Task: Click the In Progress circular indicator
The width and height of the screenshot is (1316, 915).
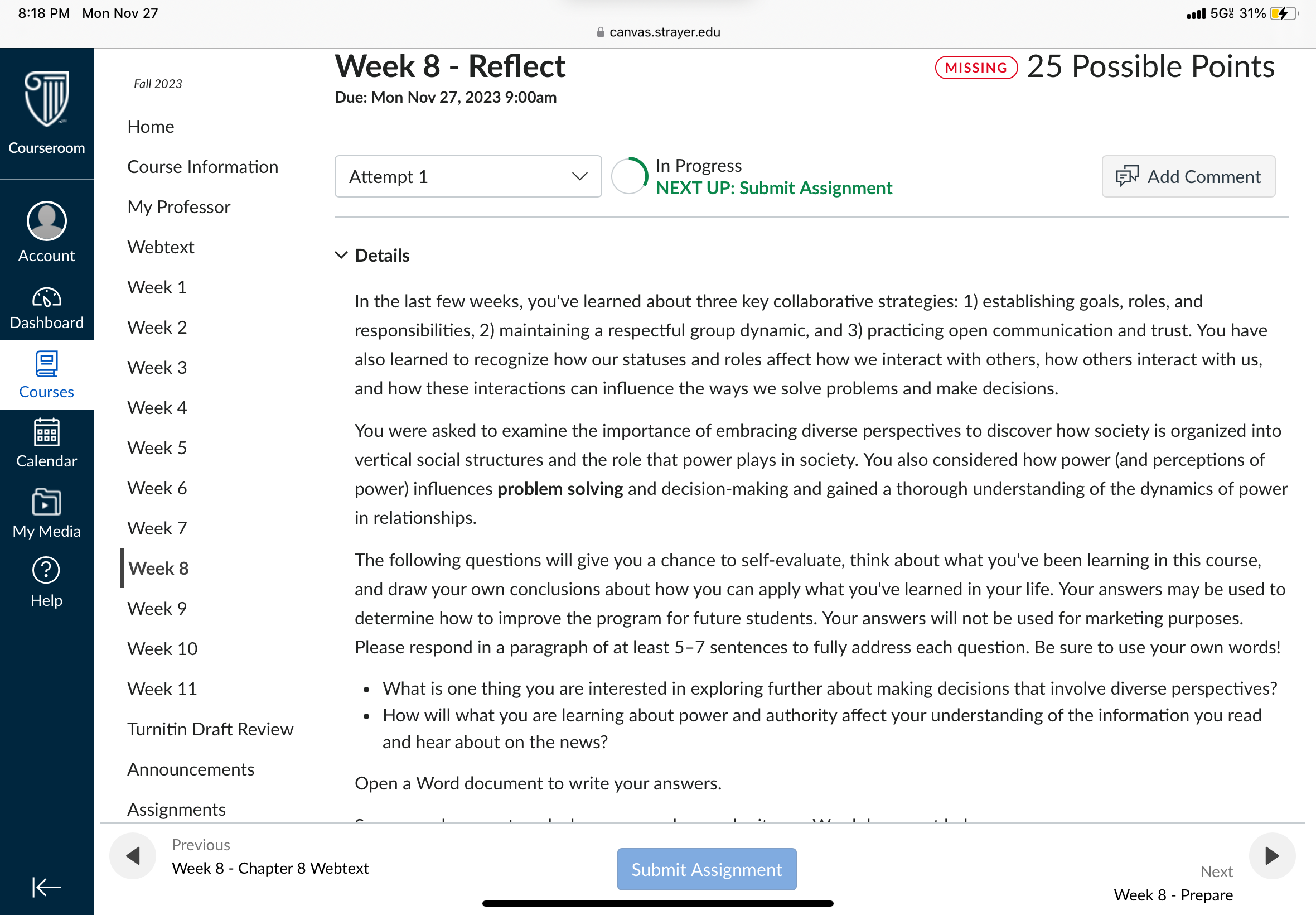Action: (x=630, y=175)
